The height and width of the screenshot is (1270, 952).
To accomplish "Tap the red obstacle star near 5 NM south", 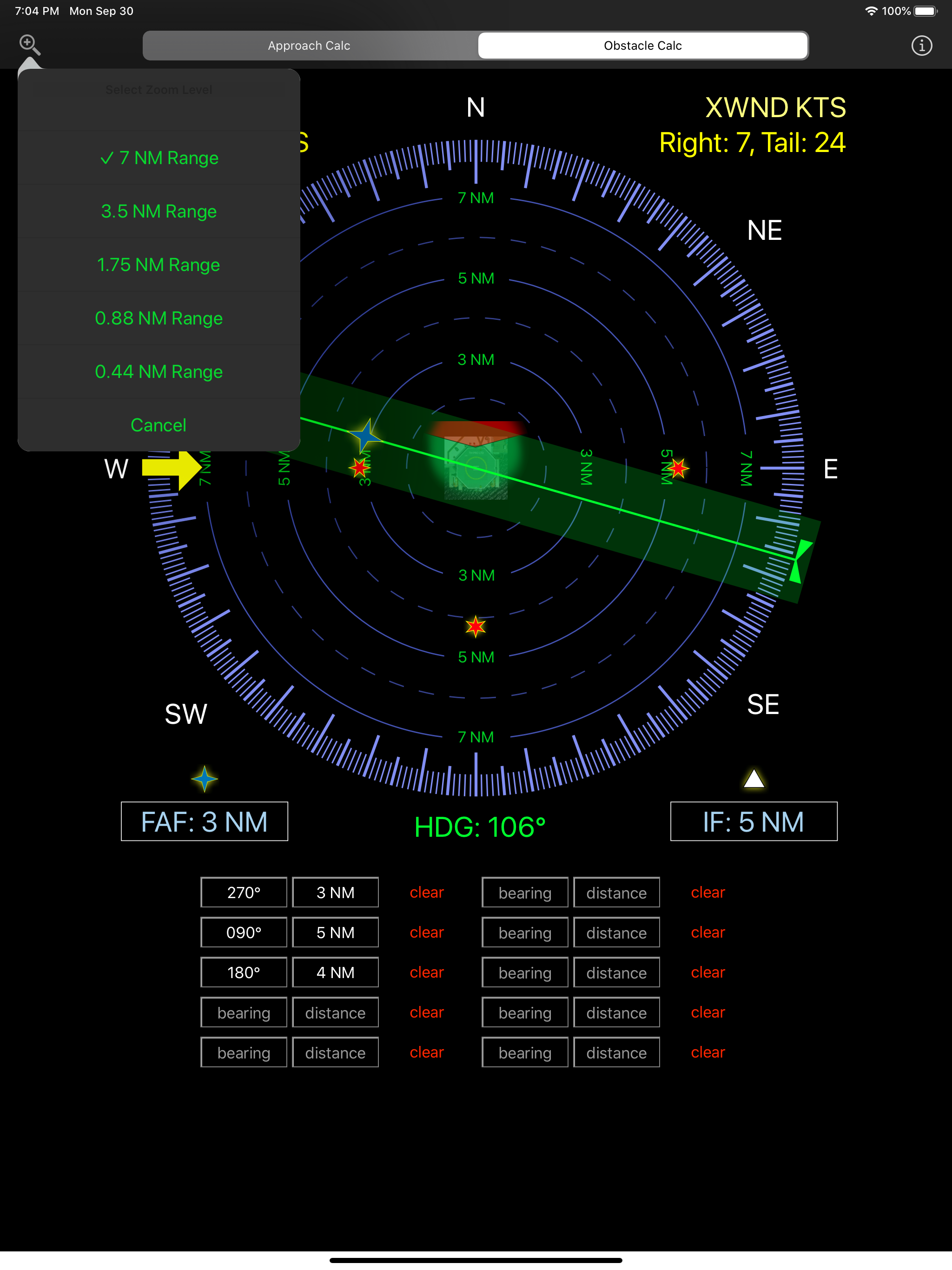I will point(476,626).
